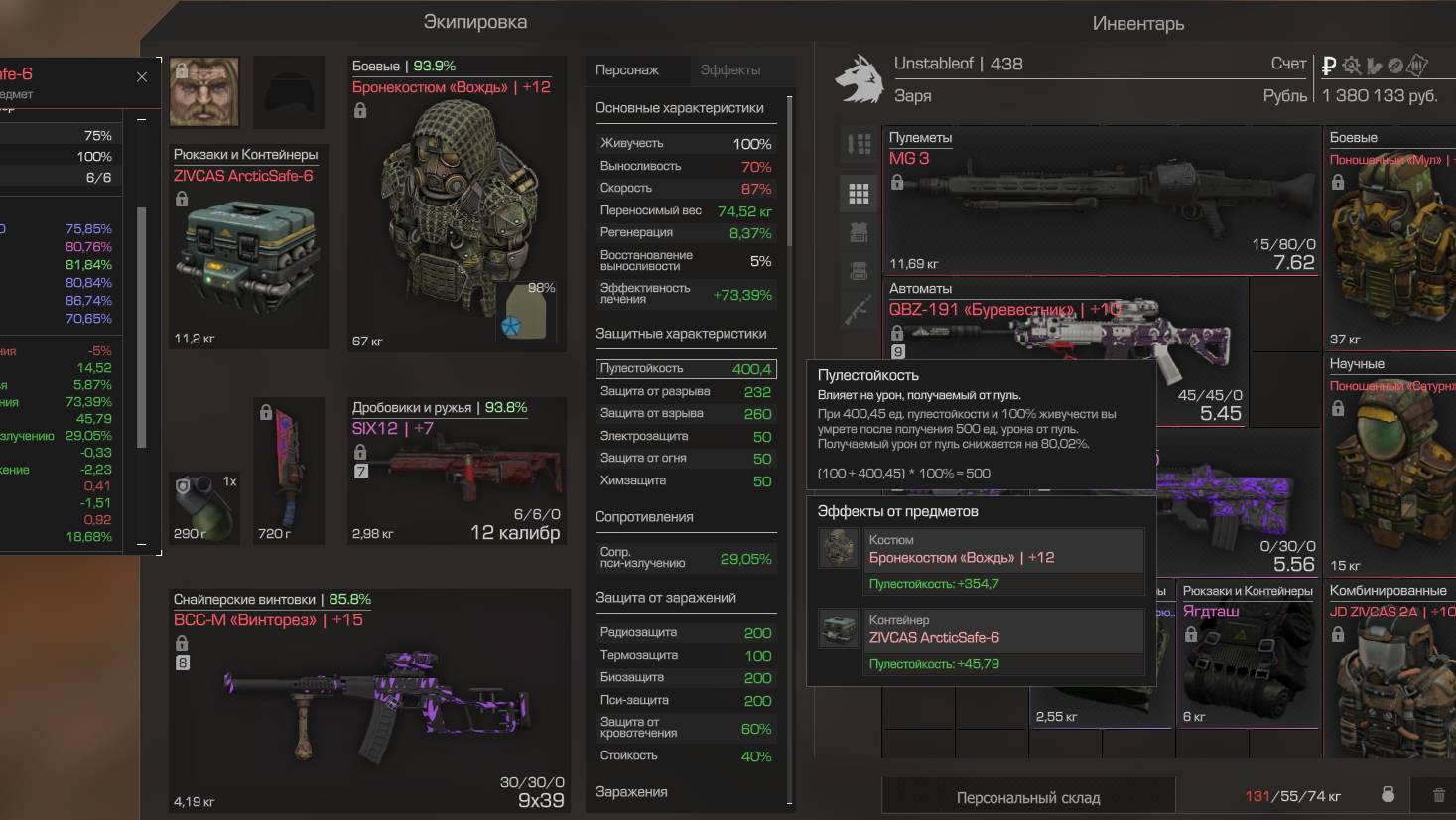
Task: Click the character portrait thumbnail
Action: pos(204,92)
